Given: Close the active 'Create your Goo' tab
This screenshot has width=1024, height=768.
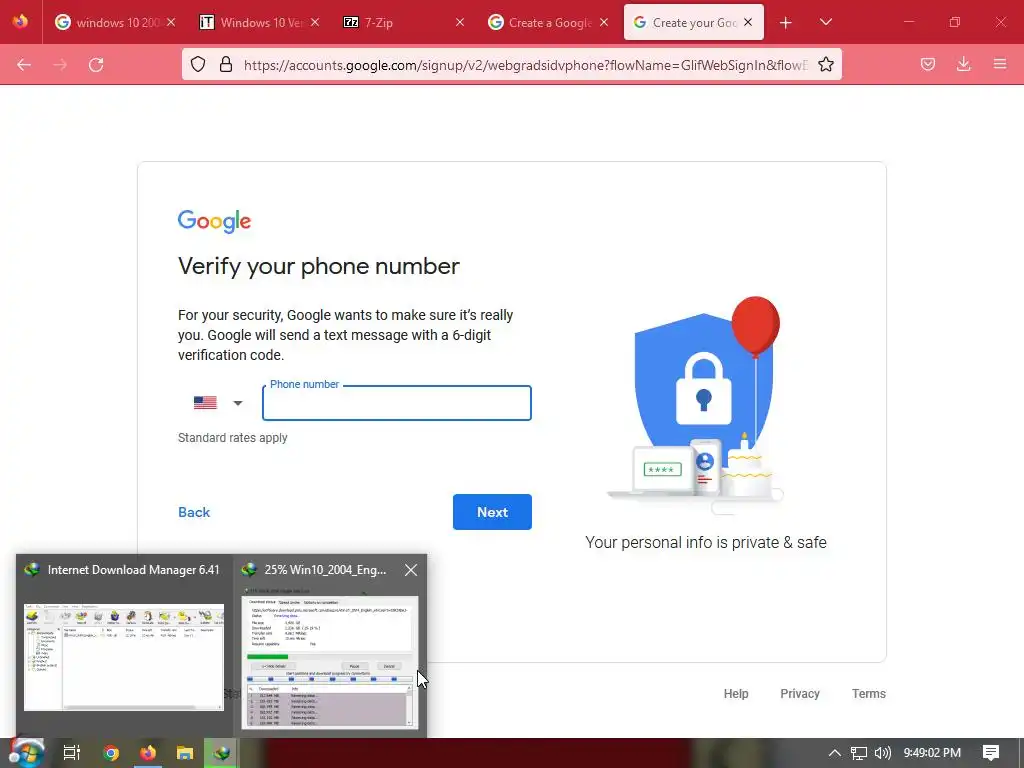Looking at the screenshot, I should coord(748,22).
